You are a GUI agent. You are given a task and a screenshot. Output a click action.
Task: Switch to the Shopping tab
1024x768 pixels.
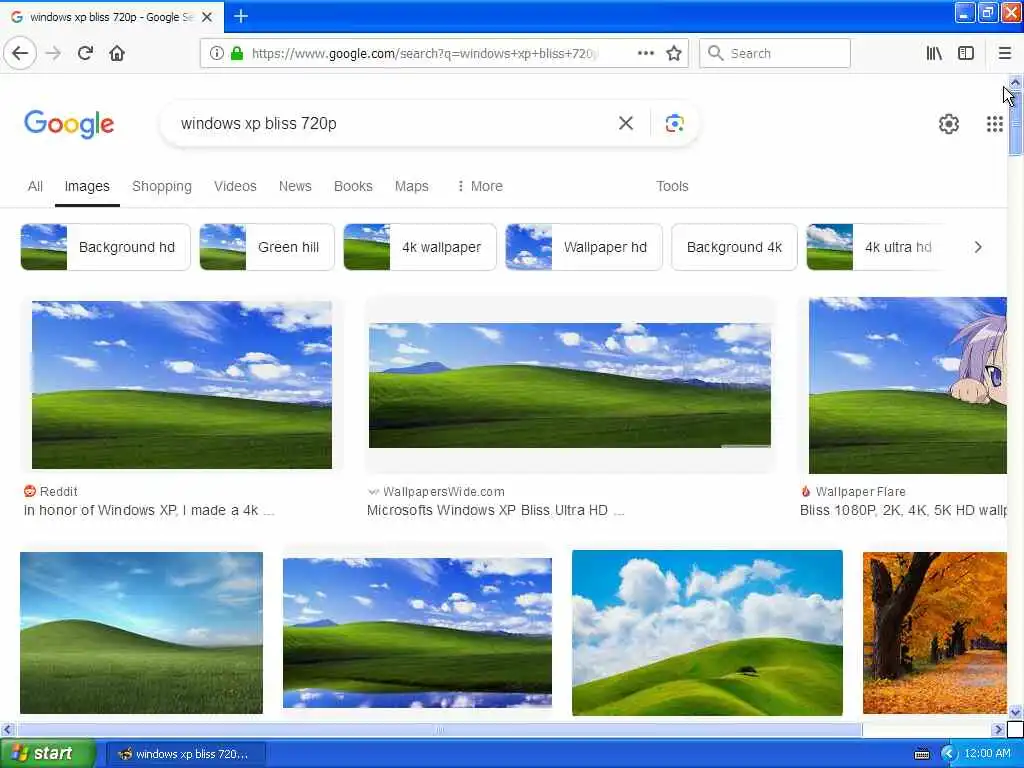click(x=162, y=186)
